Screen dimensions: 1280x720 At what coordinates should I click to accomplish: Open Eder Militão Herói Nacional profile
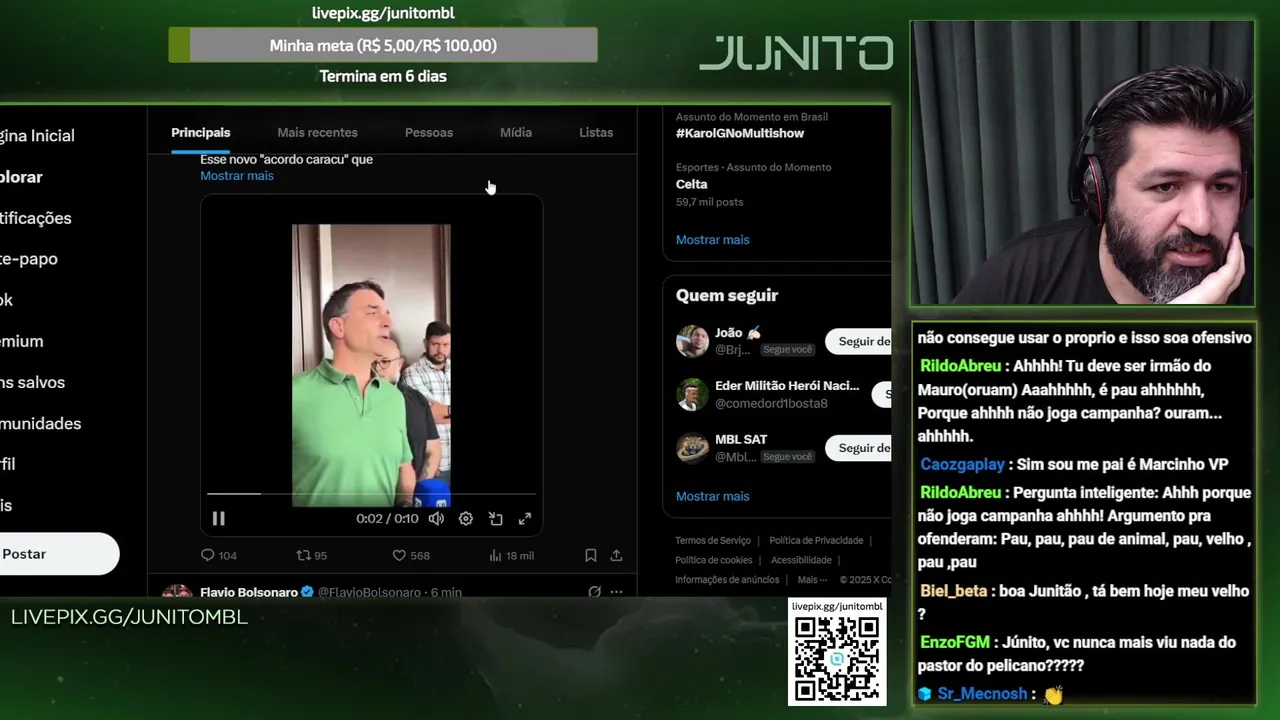click(x=787, y=386)
